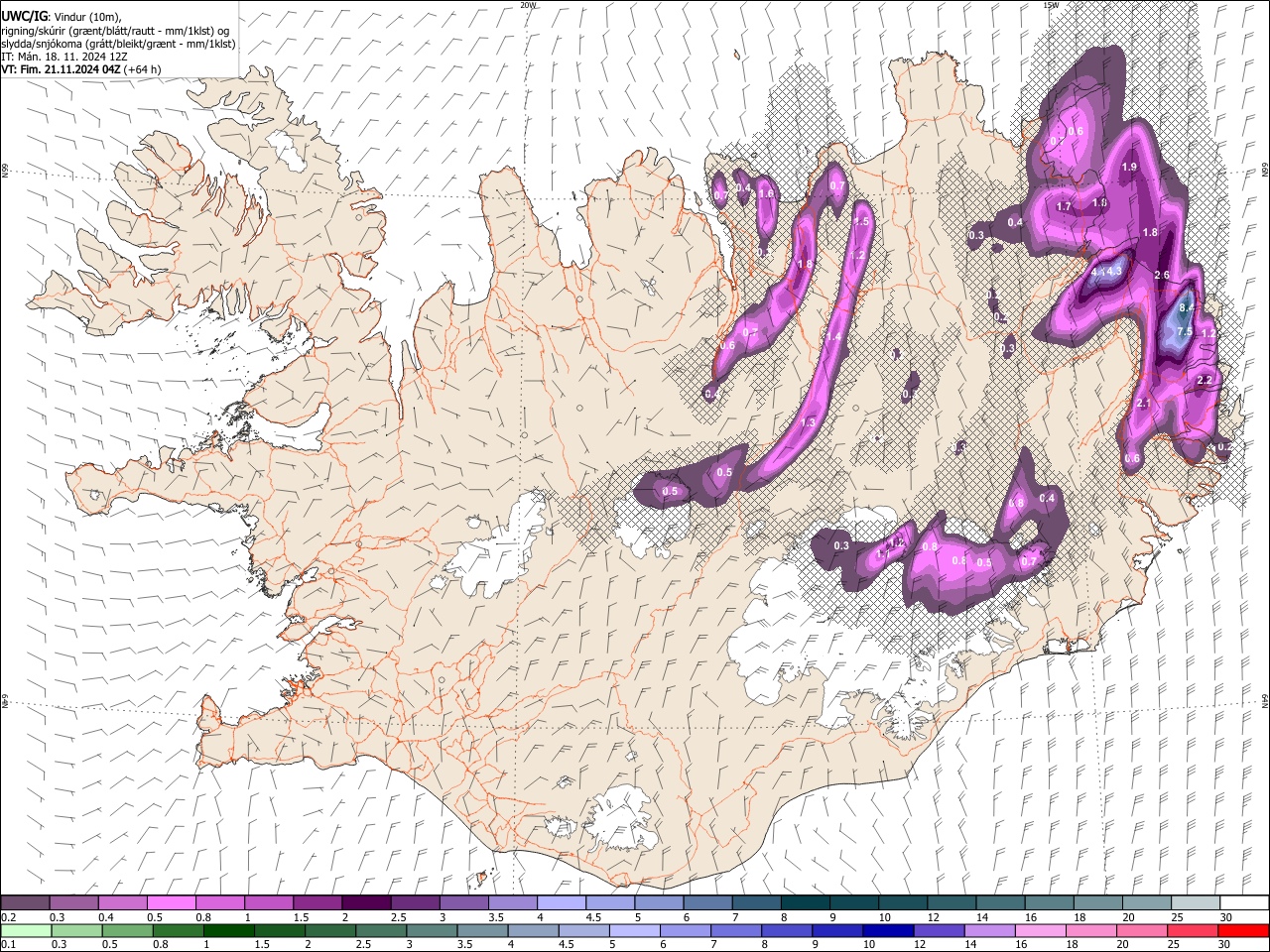Click the 1.6 value in the northern band
Viewport: 1270px width, 952px height.
(766, 194)
